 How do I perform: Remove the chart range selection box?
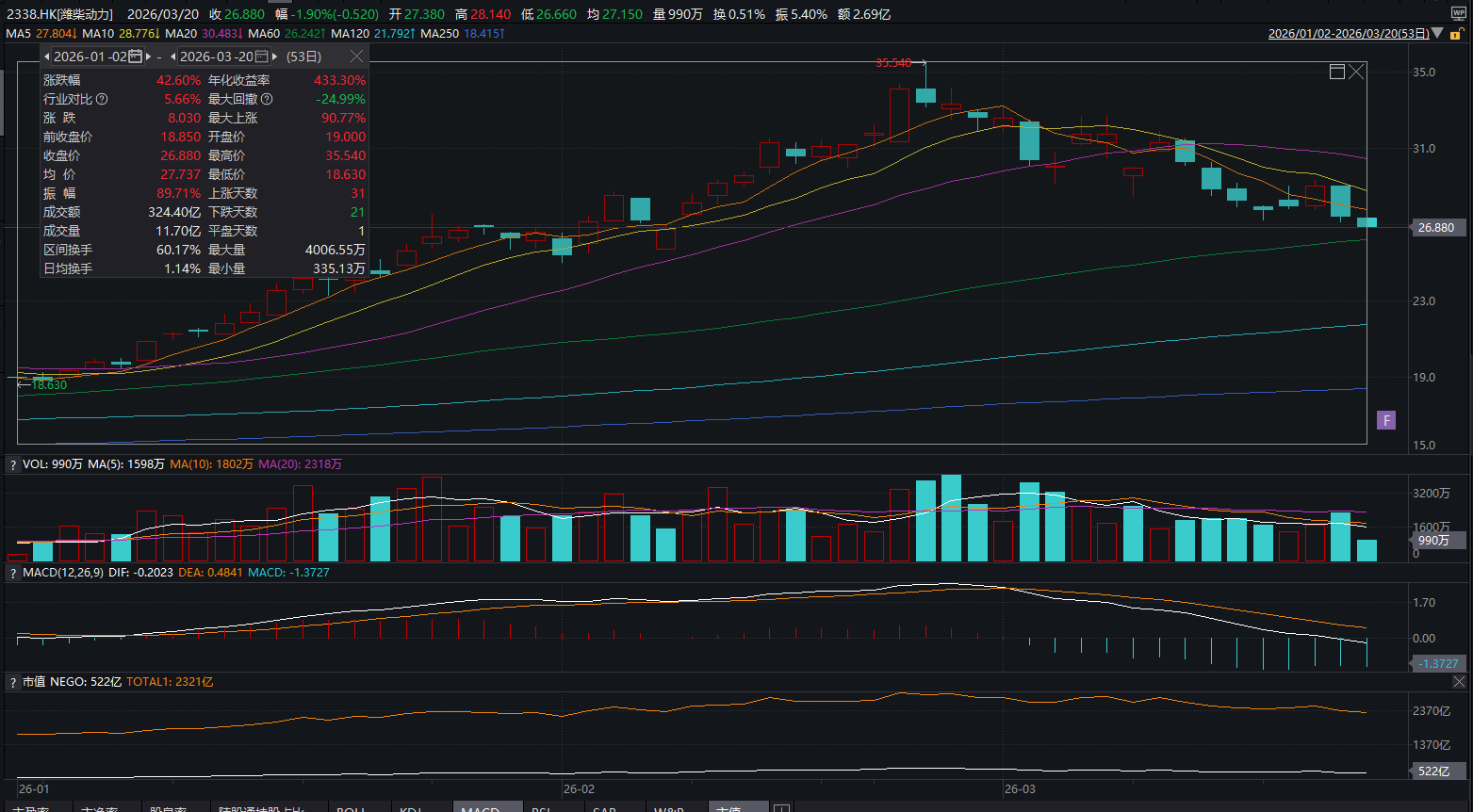1356,72
